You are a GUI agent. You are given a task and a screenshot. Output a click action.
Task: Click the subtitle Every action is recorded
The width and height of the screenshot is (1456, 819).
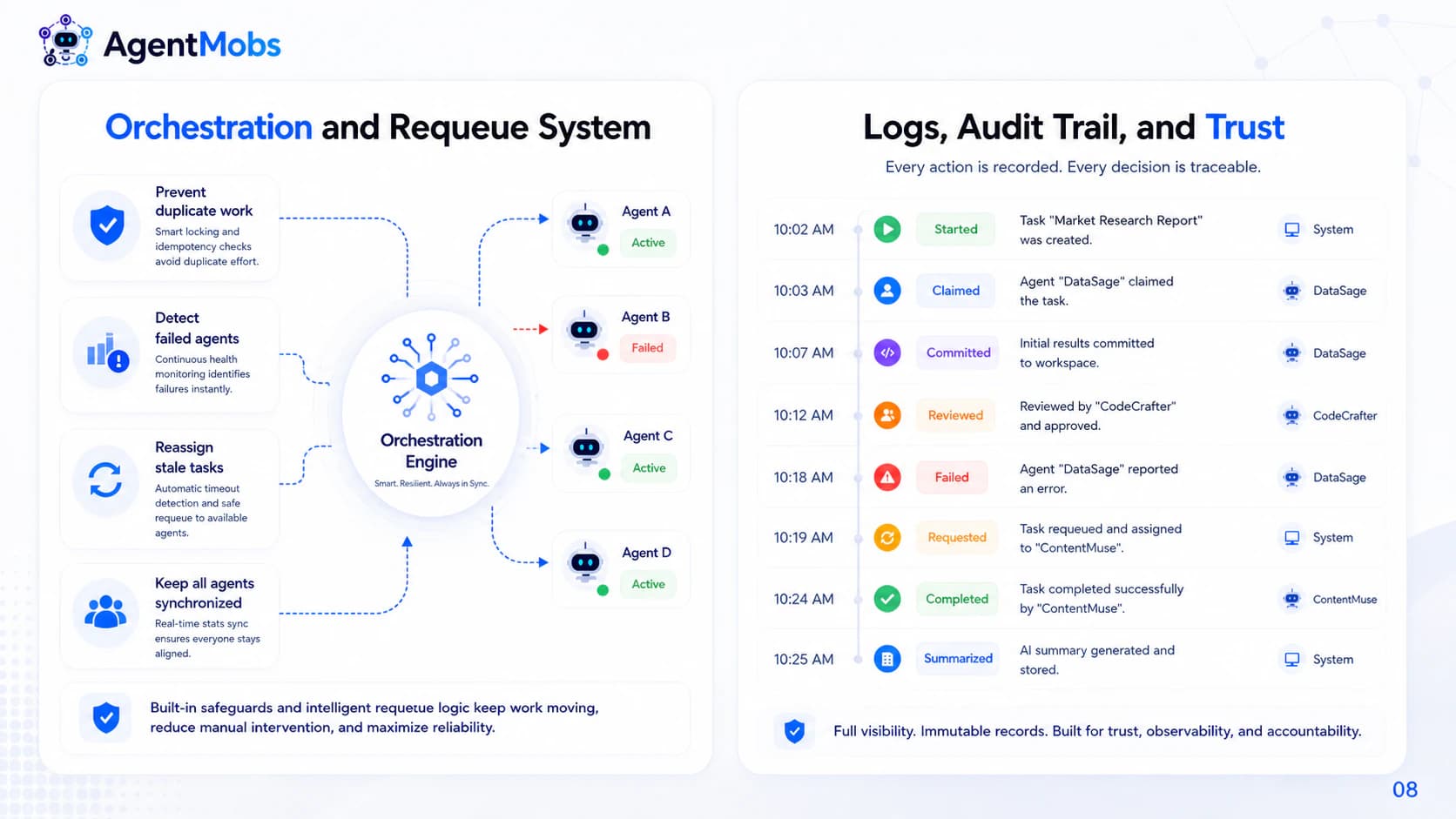point(1073,167)
